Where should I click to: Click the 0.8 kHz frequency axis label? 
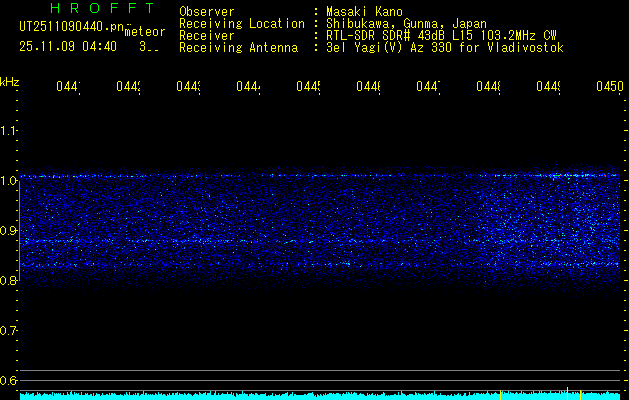pos(9,281)
